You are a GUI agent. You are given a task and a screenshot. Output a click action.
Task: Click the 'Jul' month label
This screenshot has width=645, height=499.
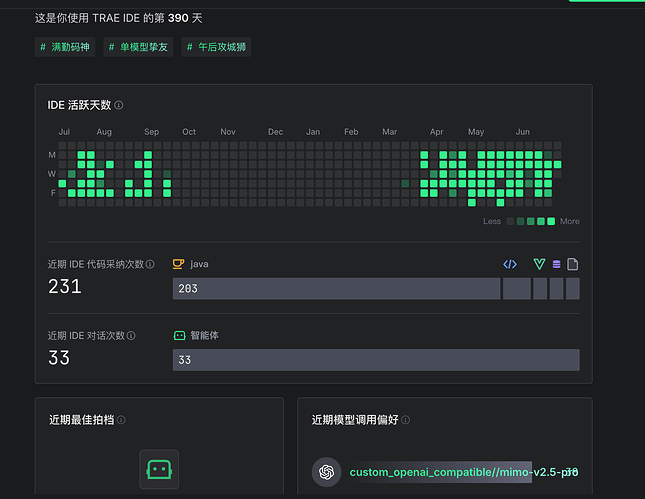click(64, 132)
